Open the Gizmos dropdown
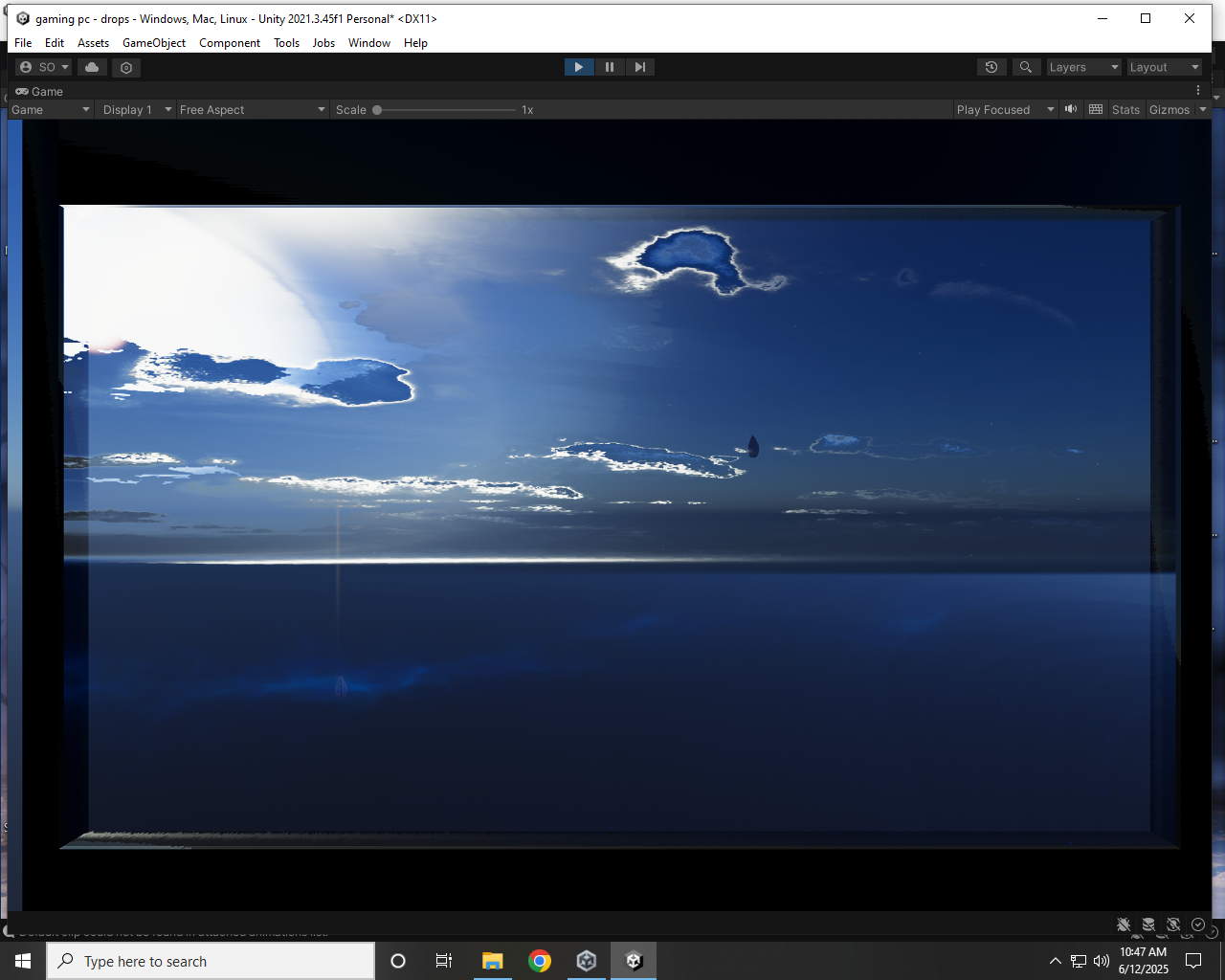Viewport: 1225px width, 980px height. 1175,109
